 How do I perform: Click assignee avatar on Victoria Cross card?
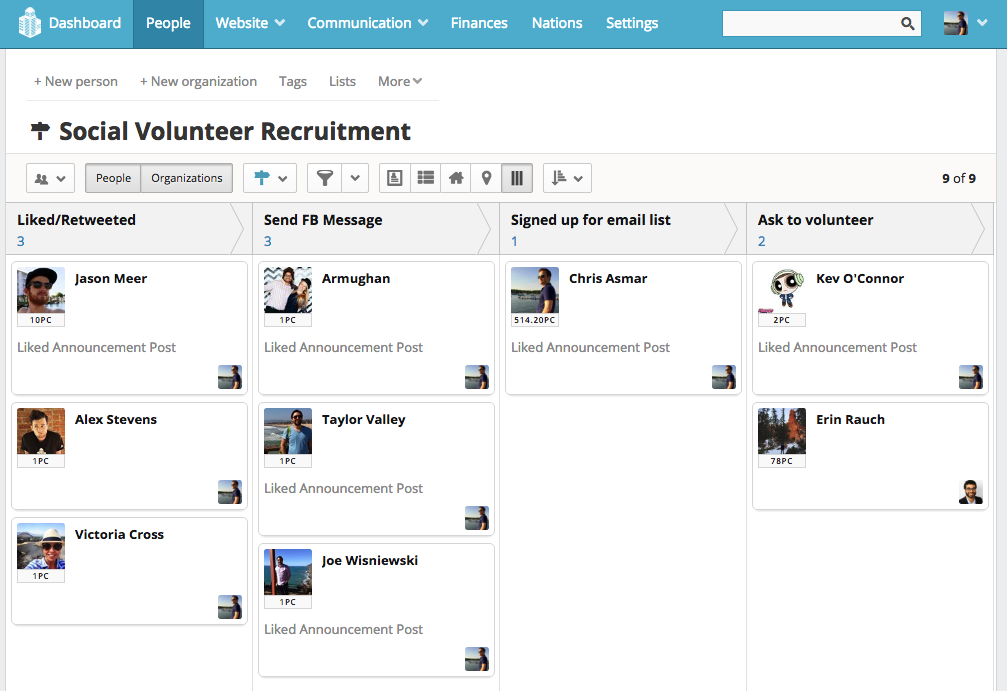point(230,607)
